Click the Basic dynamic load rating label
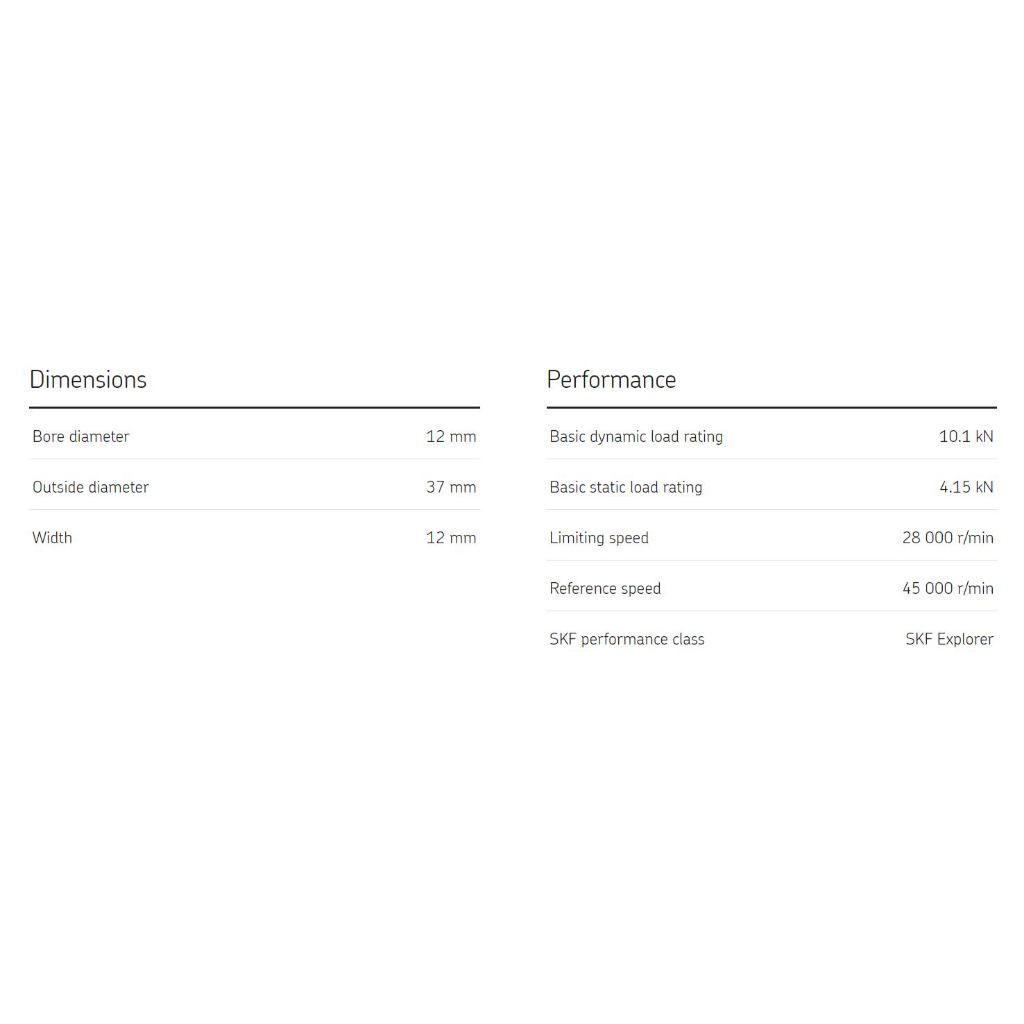This screenshot has width=1024, height=1024. pyautogui.click(x=636, y=437)
